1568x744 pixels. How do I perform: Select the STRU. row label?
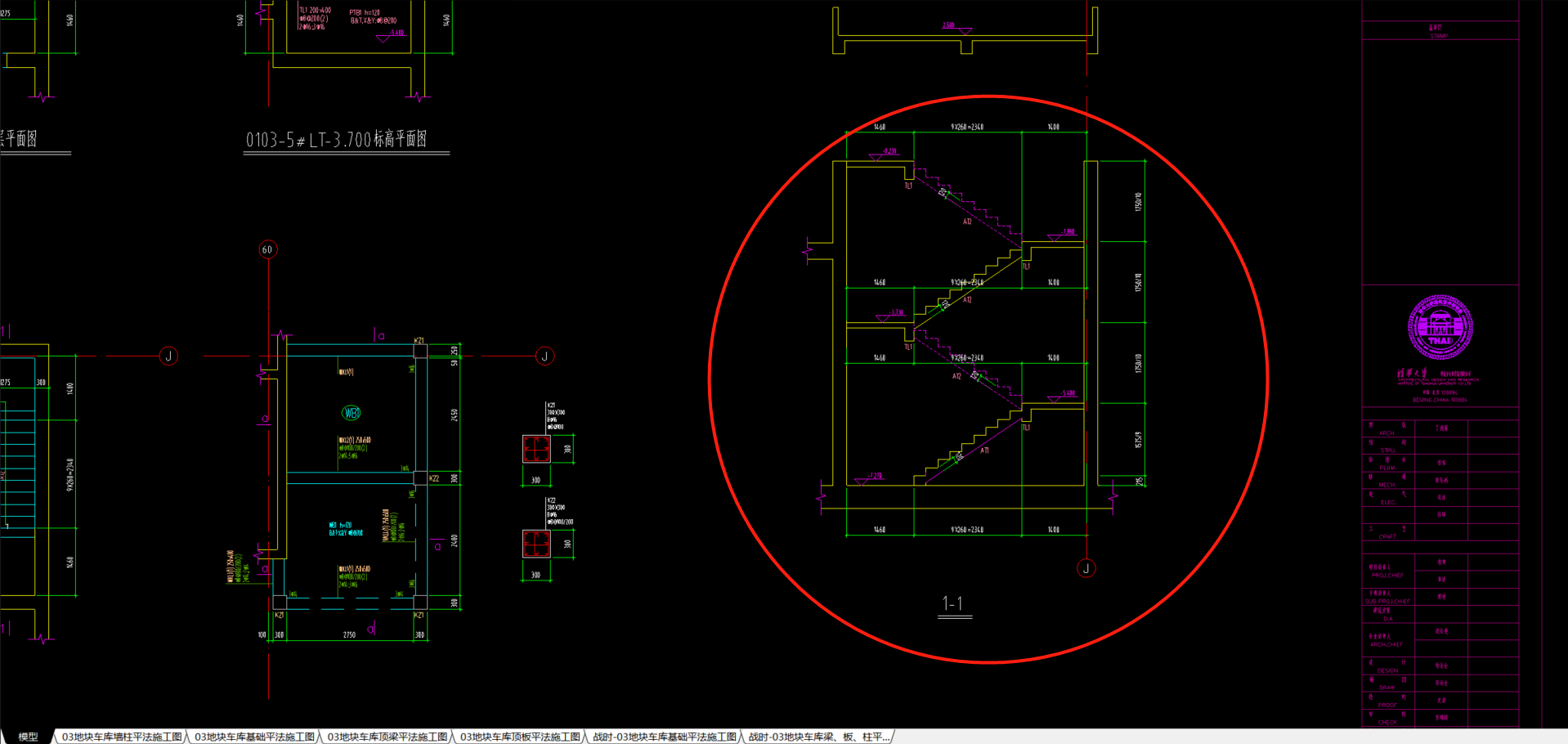pos(1387,450)
